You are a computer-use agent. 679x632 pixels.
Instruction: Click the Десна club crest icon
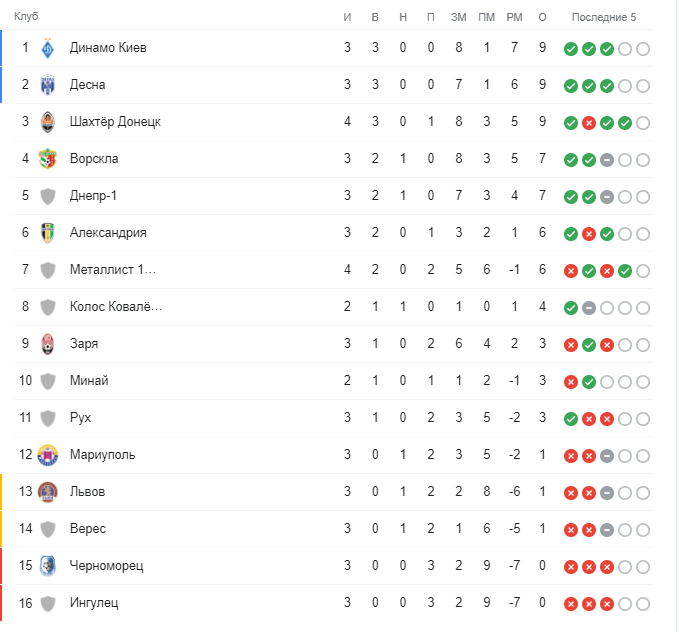[48, 85]
